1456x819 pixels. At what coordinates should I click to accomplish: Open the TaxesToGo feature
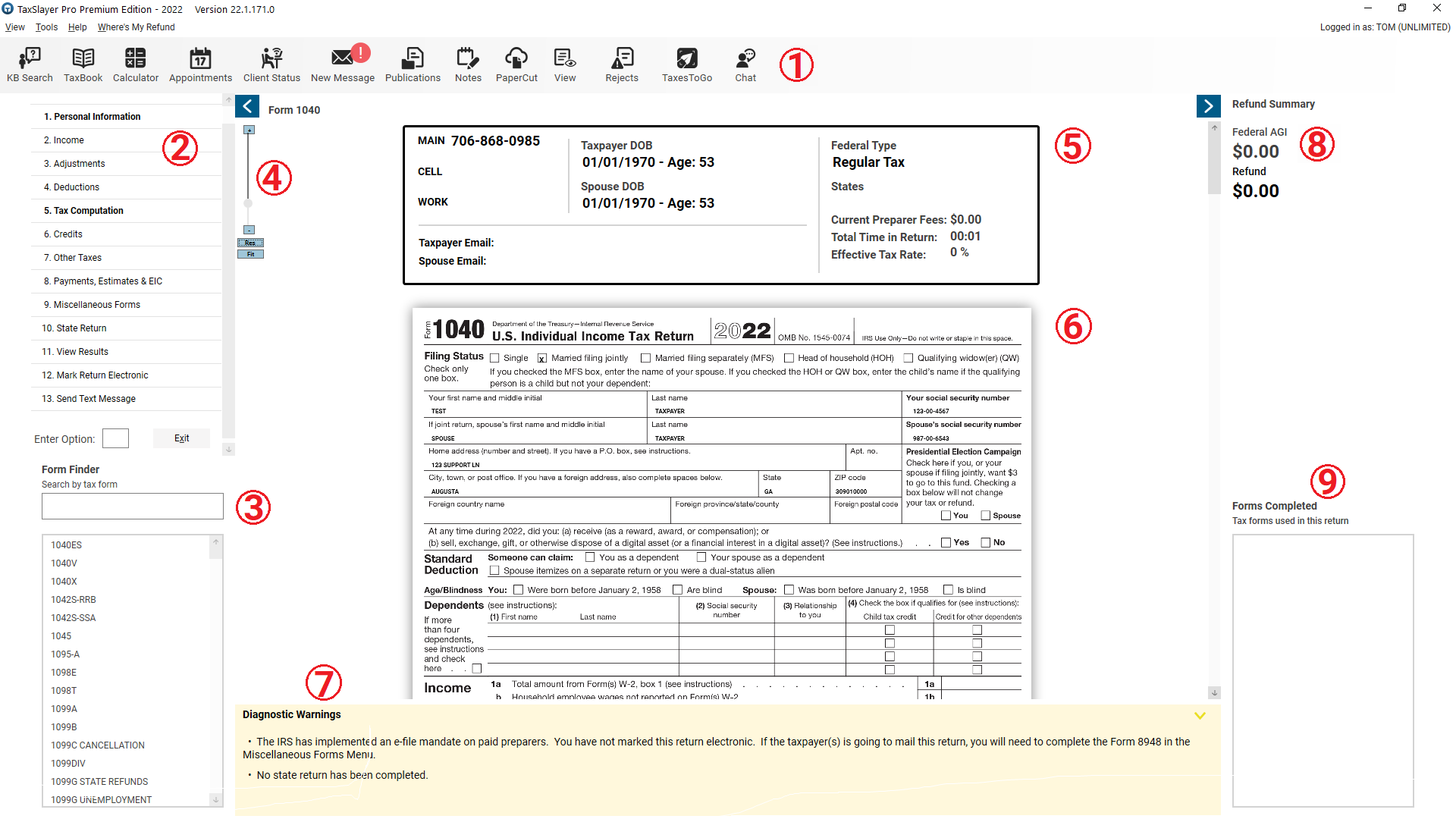686,65
